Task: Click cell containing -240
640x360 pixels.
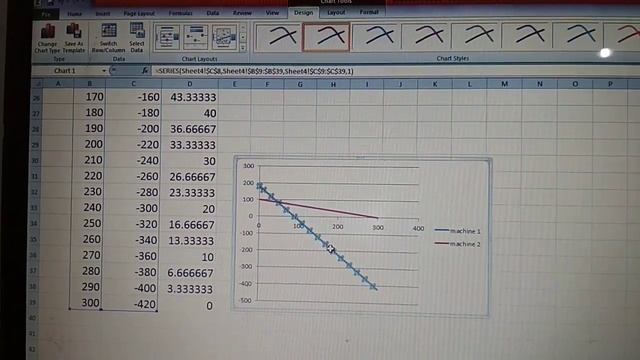Action: click(x=133, y=160)
